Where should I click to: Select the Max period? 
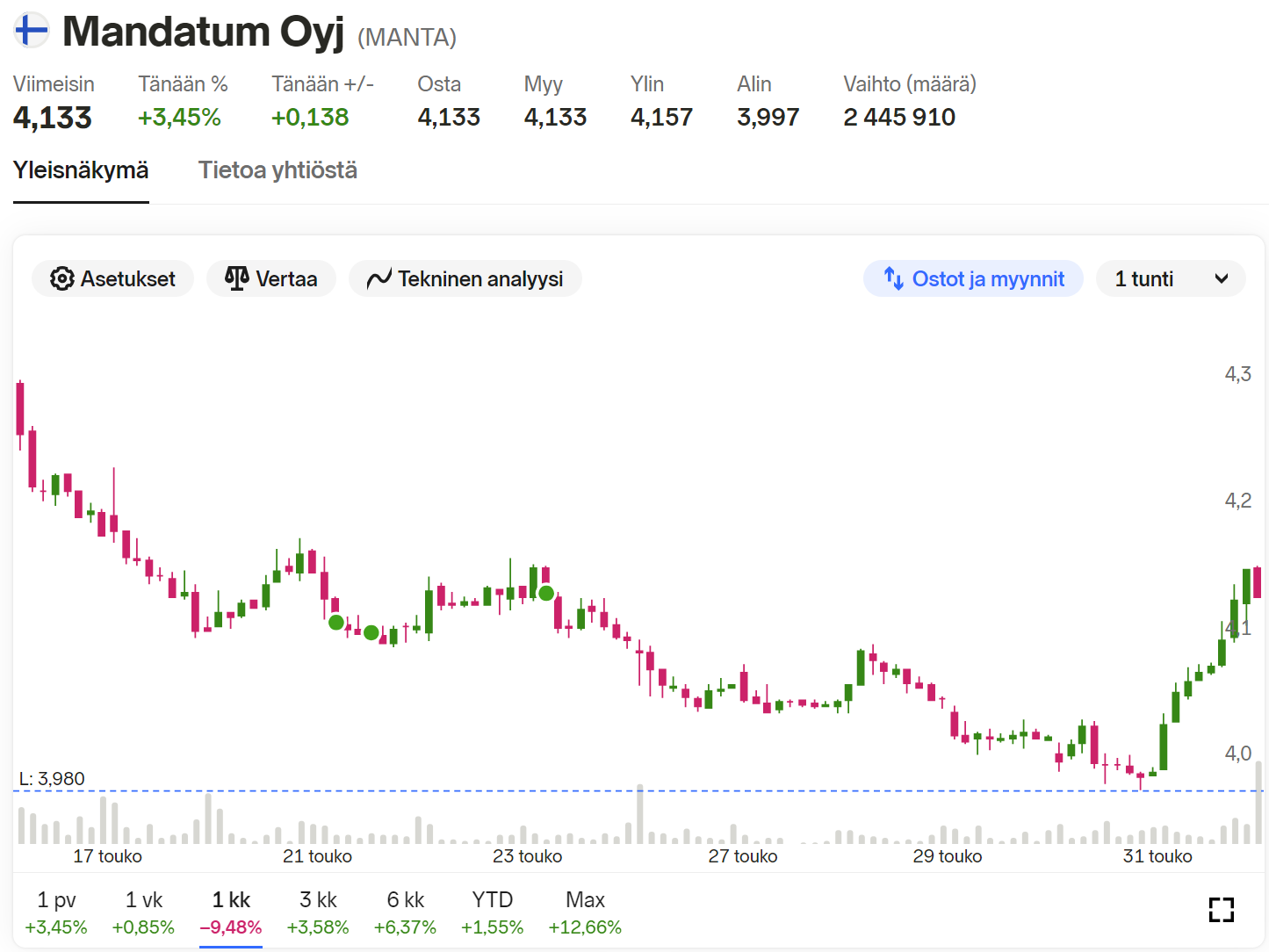585,912
